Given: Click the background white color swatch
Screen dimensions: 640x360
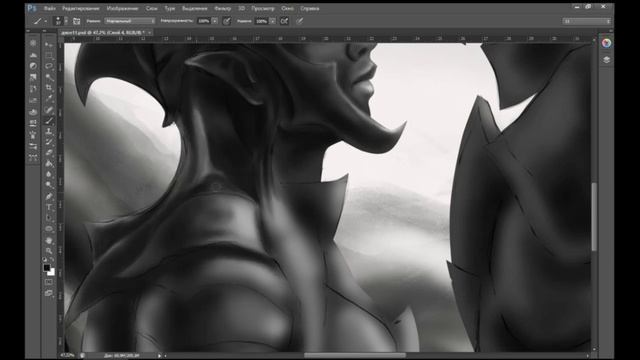Looking at the screenshot, I should [x=52, y=273].
